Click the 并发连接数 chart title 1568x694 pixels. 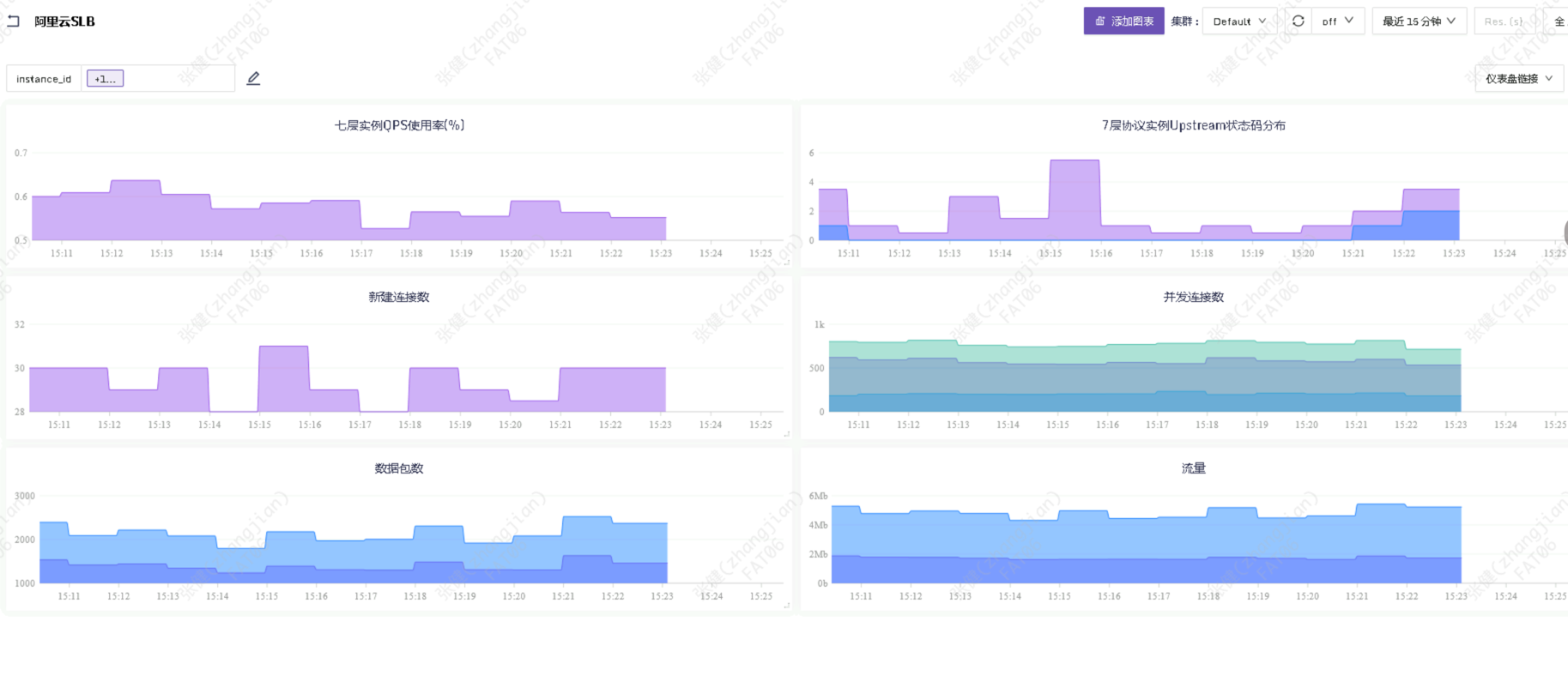point(1193,297)
